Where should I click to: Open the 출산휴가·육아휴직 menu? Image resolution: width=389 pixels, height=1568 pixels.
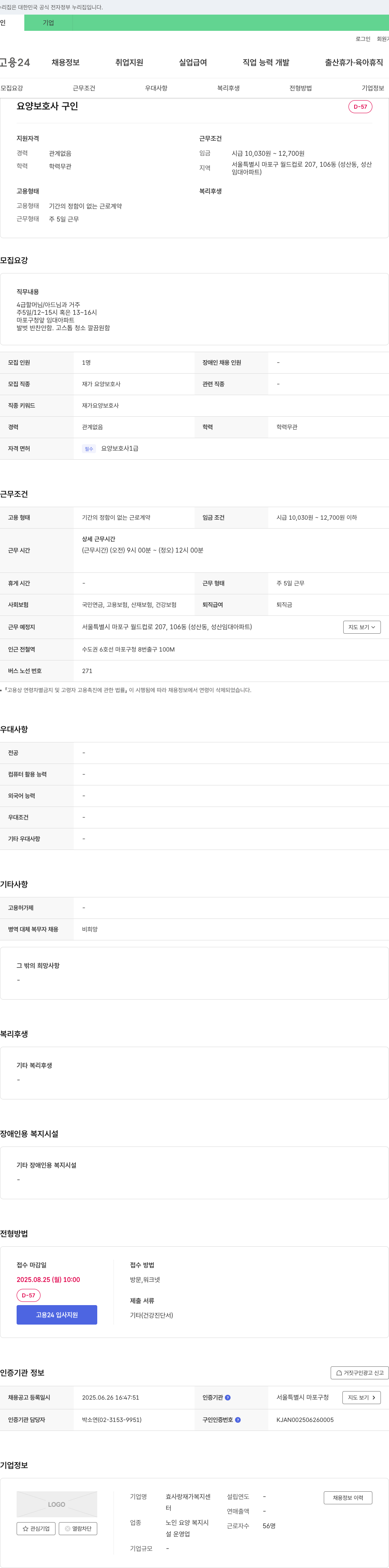point(354,63)
